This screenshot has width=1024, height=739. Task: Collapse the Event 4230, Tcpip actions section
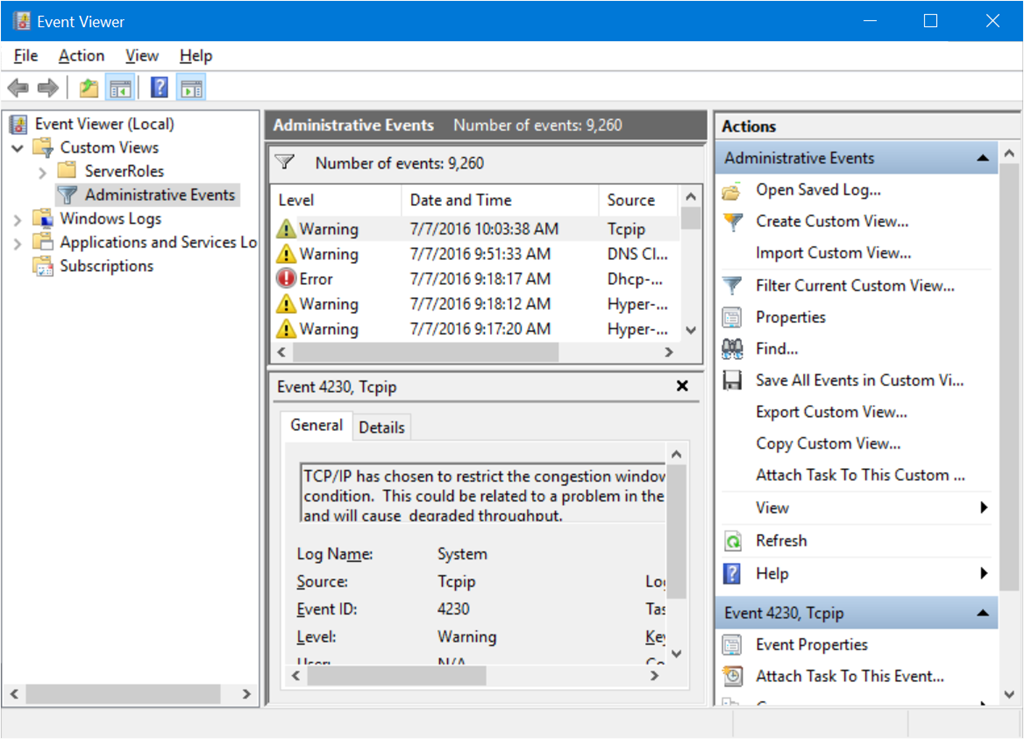(x=983, y=613)
